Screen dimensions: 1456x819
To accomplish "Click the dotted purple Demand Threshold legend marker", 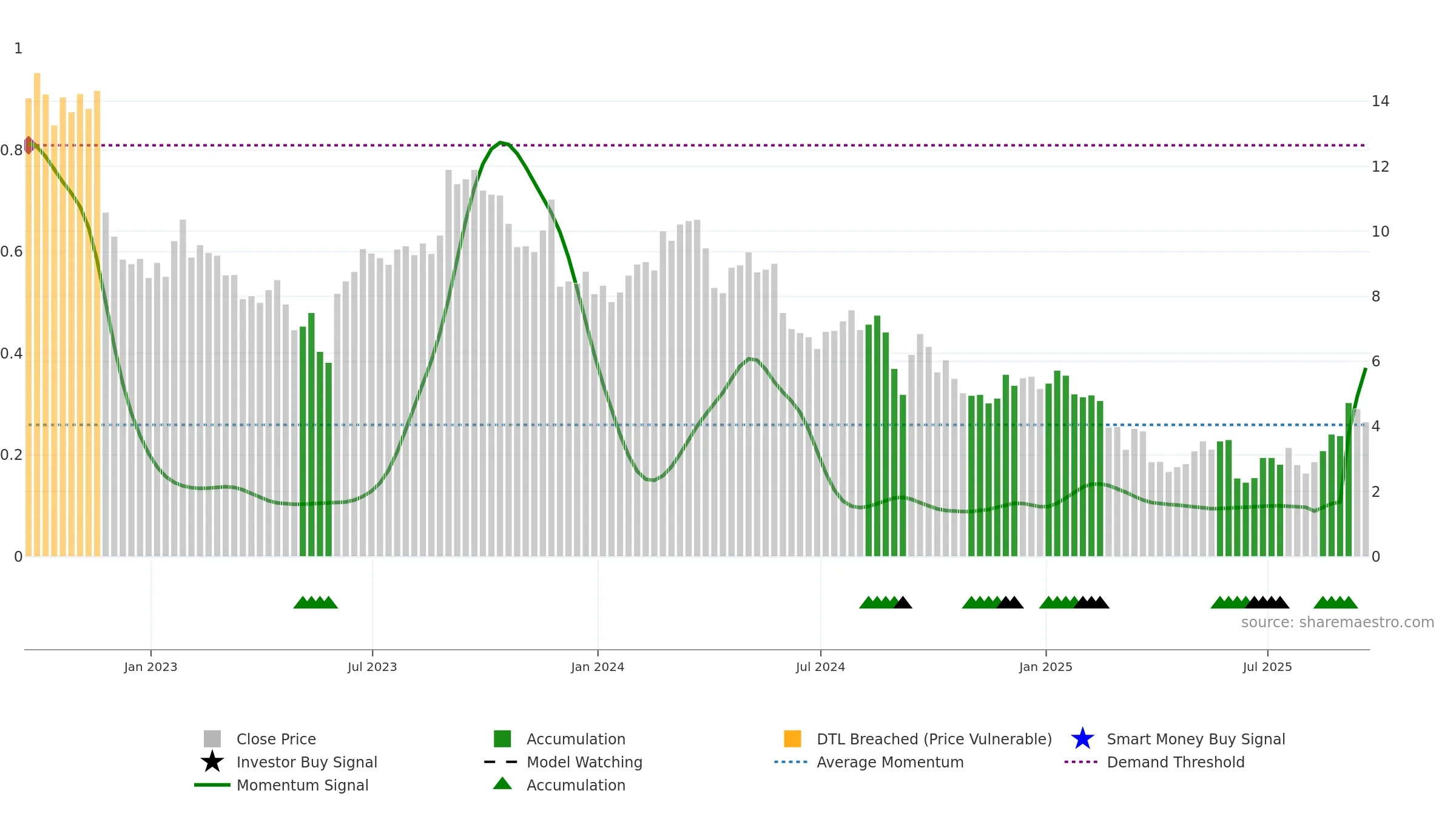I will [x=1081, y=762].
